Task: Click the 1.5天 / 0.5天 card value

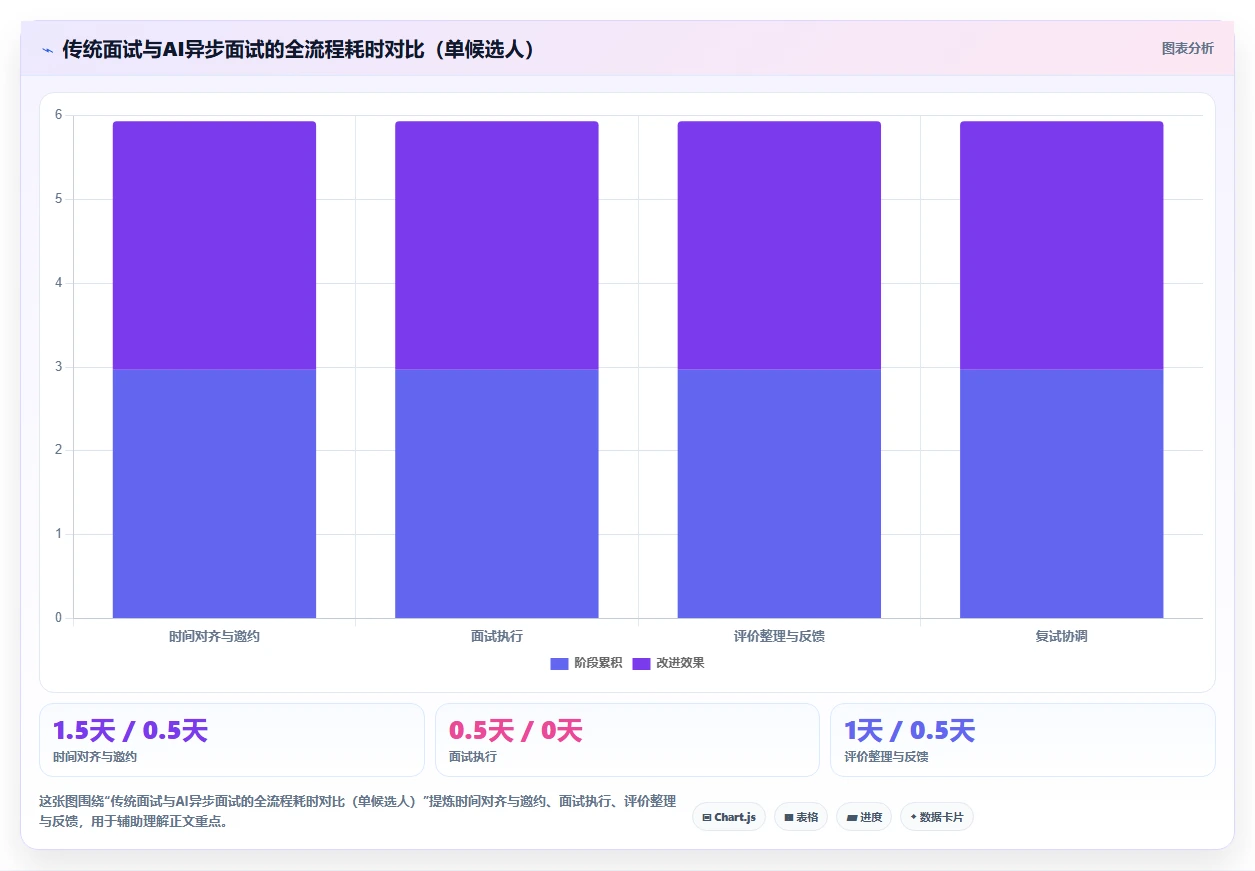Action: pos(130,731)
